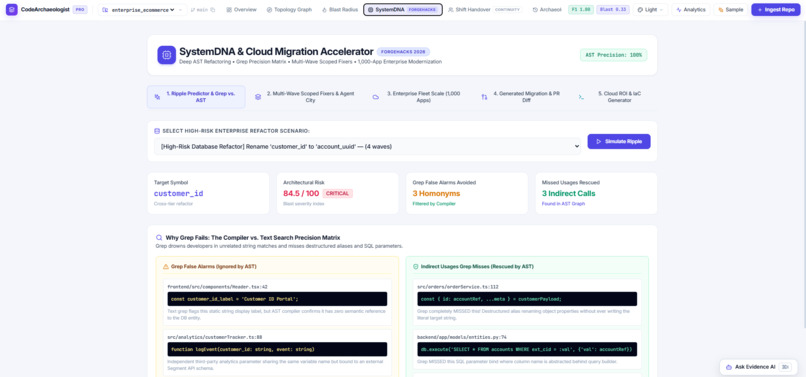Screen dimensions: 806x377
Task: Click Simulate Ripple button
Action: pos(619,141)
